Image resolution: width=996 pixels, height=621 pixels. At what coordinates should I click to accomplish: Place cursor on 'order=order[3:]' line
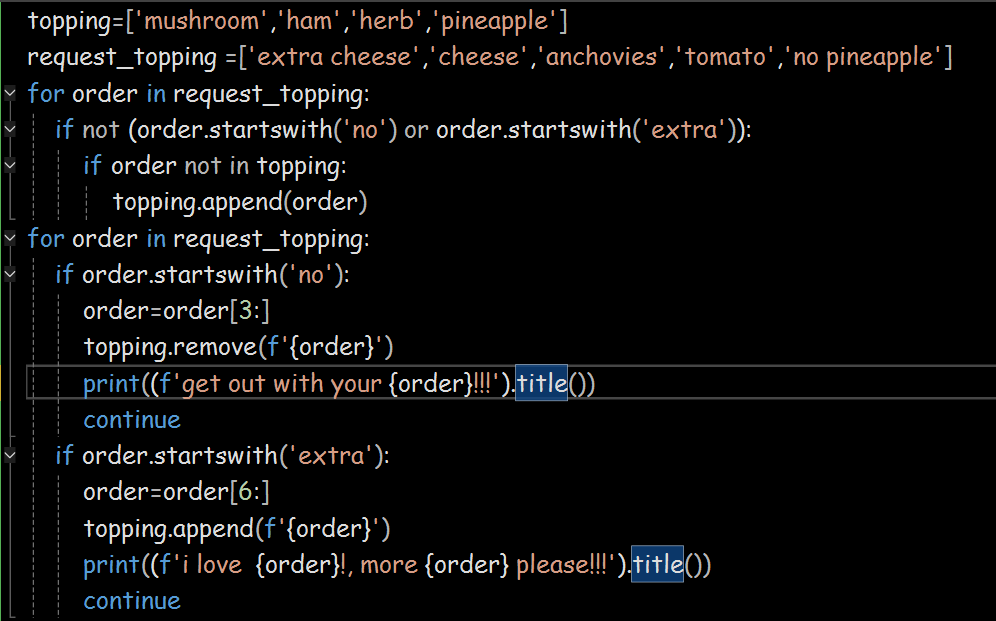click(x=177, y=311)
